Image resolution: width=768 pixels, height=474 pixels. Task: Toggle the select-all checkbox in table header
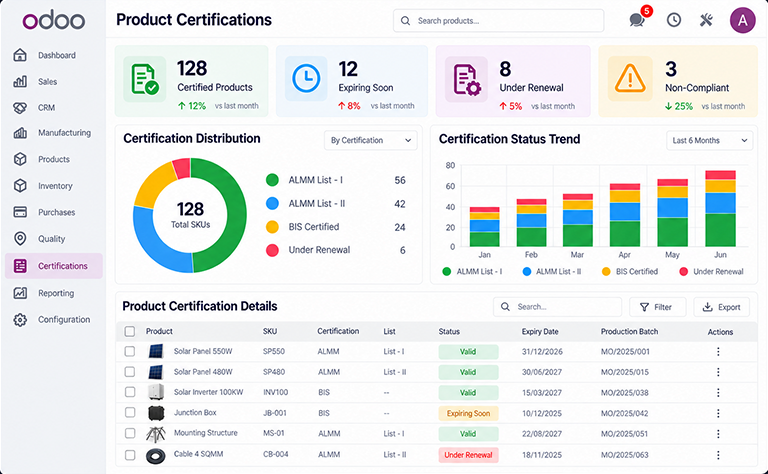click(x=130, y=332)
